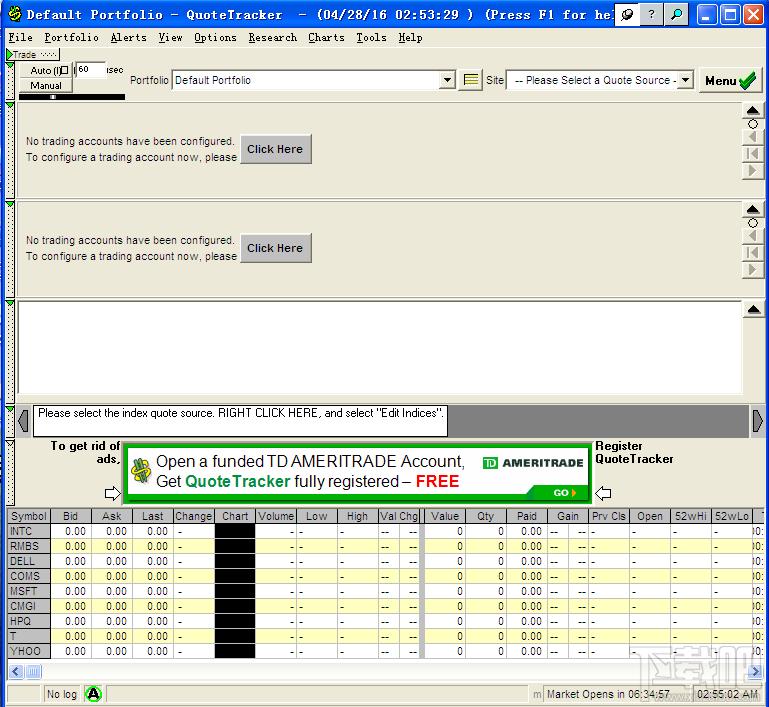This screenshot has height=707, width=769.
Task: Click the question mark help icon in title bar
Action: (x=651, y=15)
